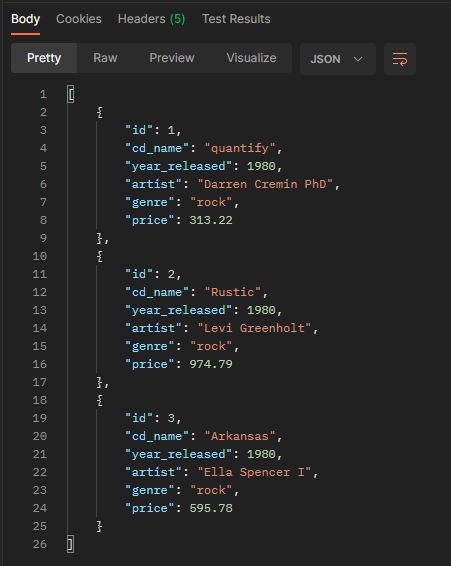
Task: Click the closing brace on line 25
Action: coord(100,526)
